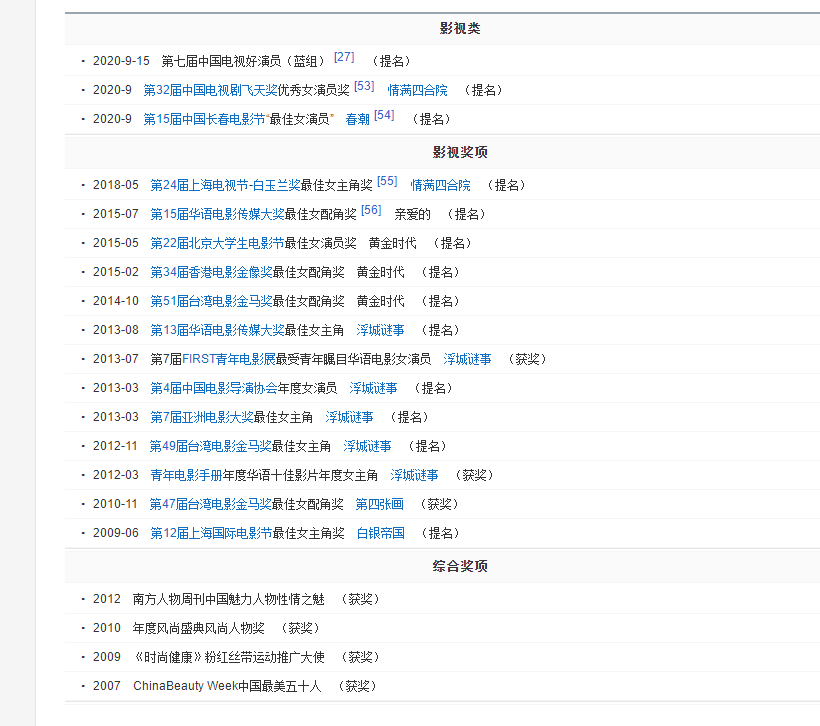Go to the 春潮 film page
This screenshot has width=820, height=726.
(357, 119)
